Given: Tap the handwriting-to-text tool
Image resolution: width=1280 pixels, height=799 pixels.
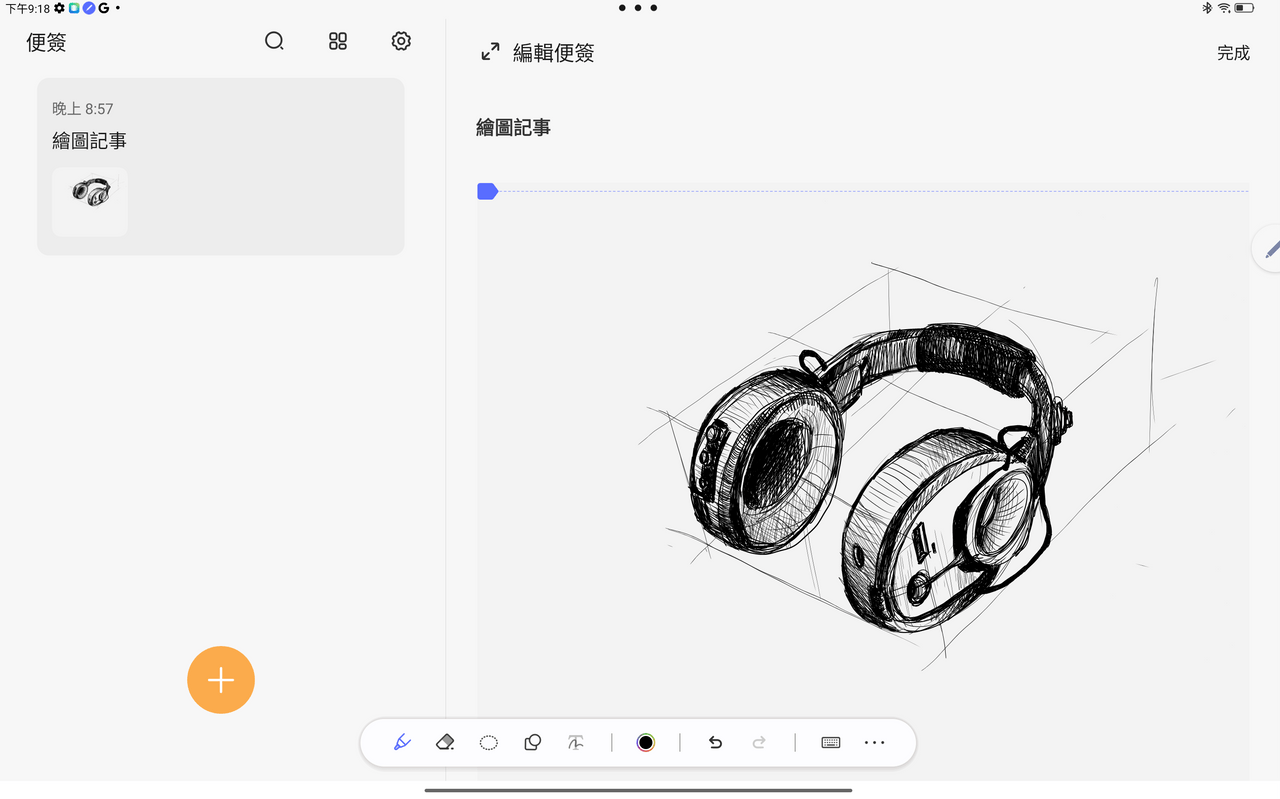Looking at the screenshot, I should (576, 742).
